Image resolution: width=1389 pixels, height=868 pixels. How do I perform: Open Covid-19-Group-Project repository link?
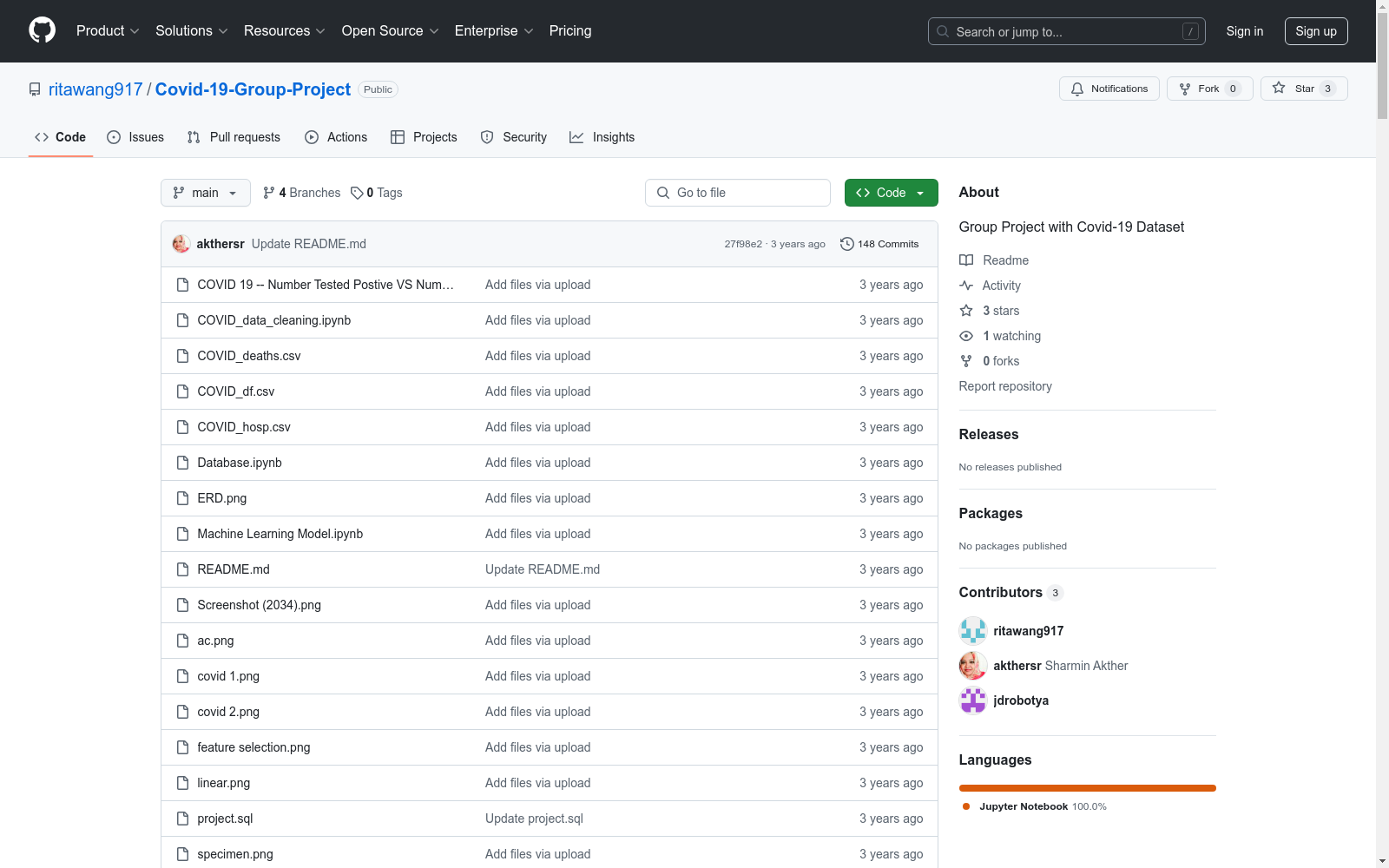pyautogui.click(x=253, y=89)
